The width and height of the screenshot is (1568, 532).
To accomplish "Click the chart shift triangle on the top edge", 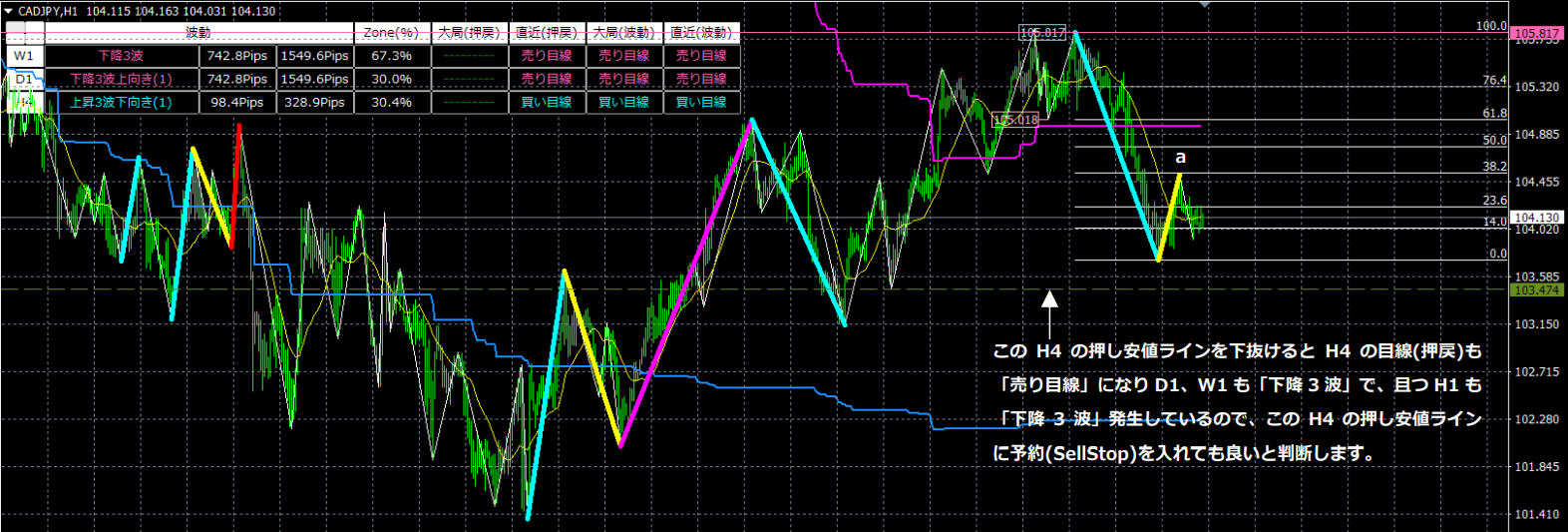I will (1205, 4).
